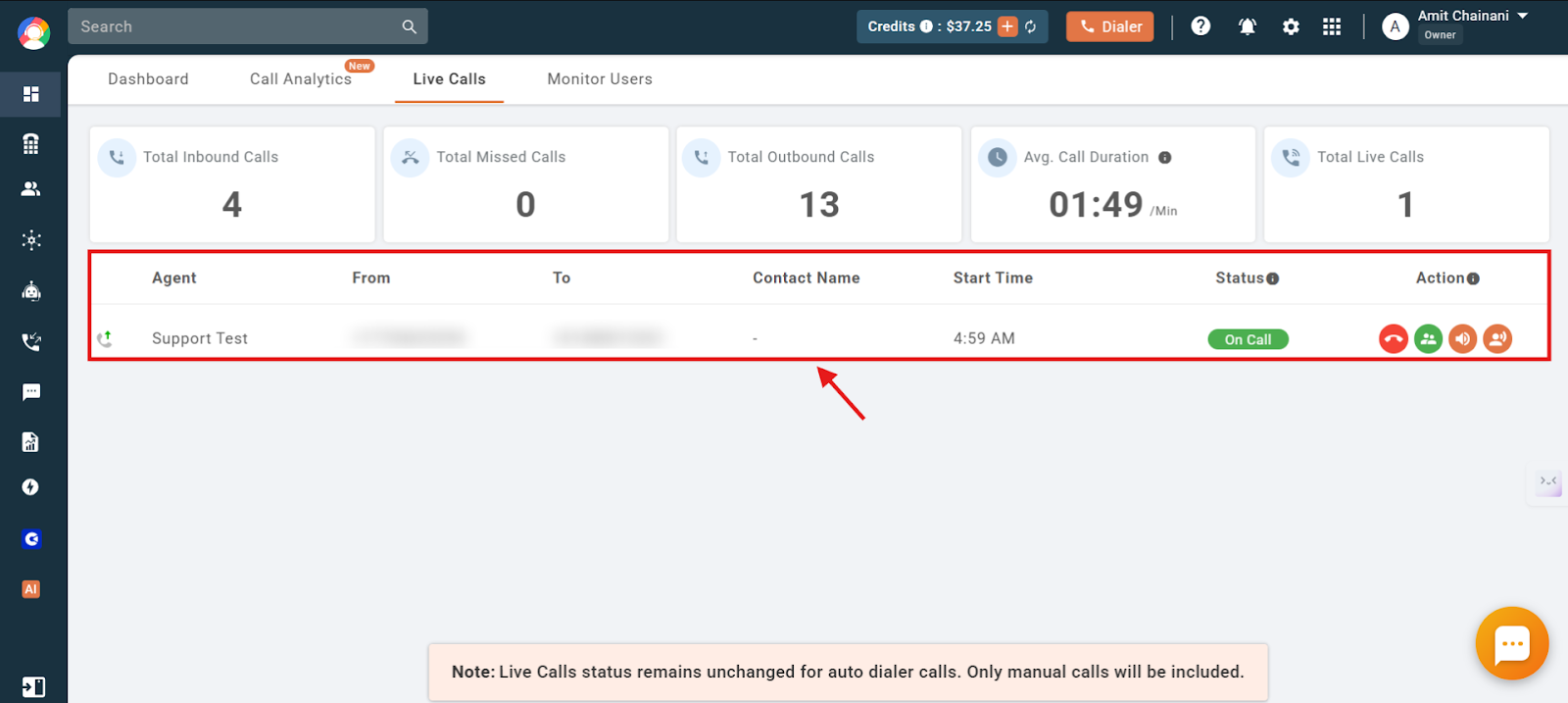Switch to the Call Analytics tab

coord(301,79)
